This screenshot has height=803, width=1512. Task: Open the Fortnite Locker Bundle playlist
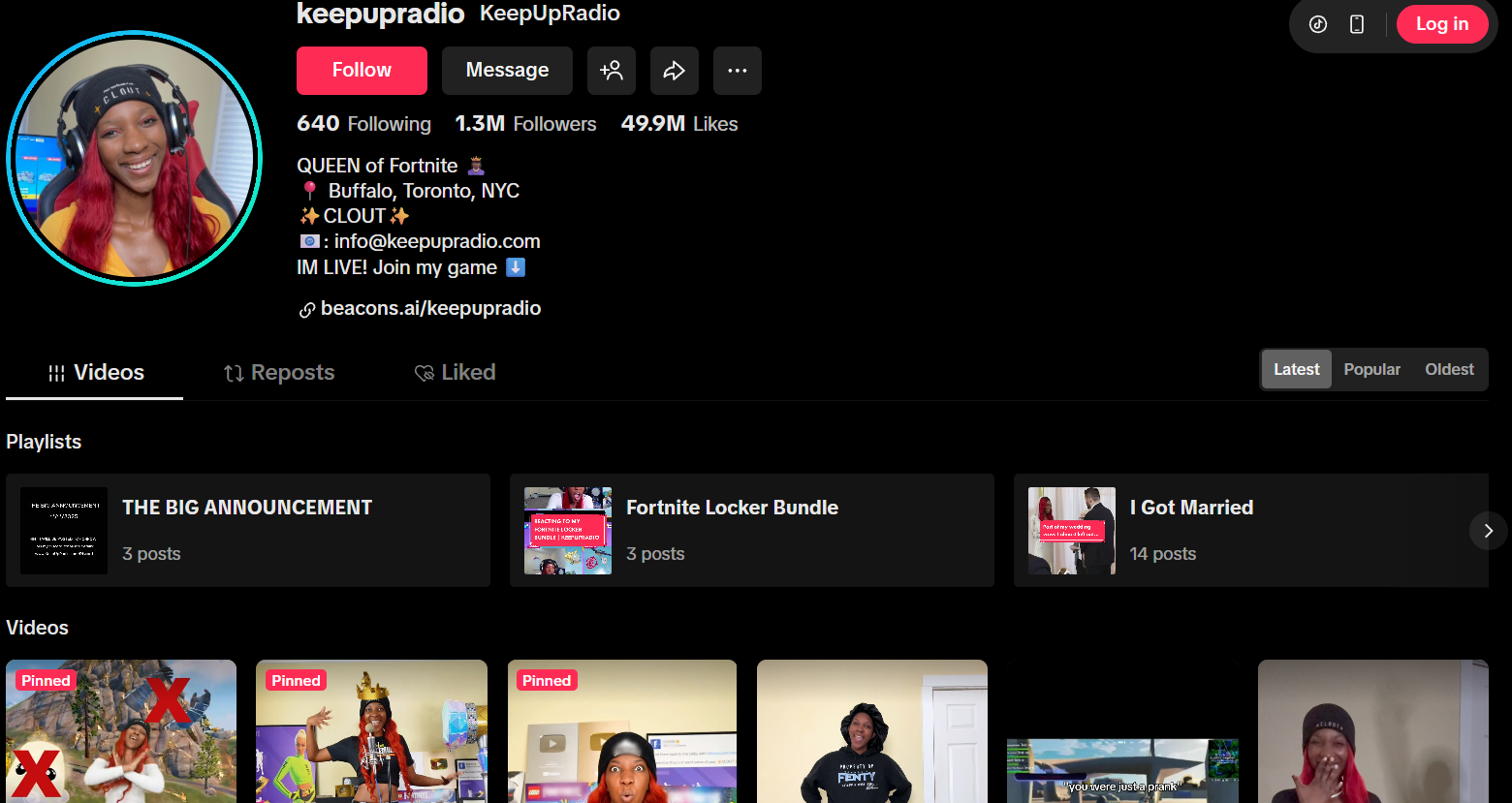752,530
